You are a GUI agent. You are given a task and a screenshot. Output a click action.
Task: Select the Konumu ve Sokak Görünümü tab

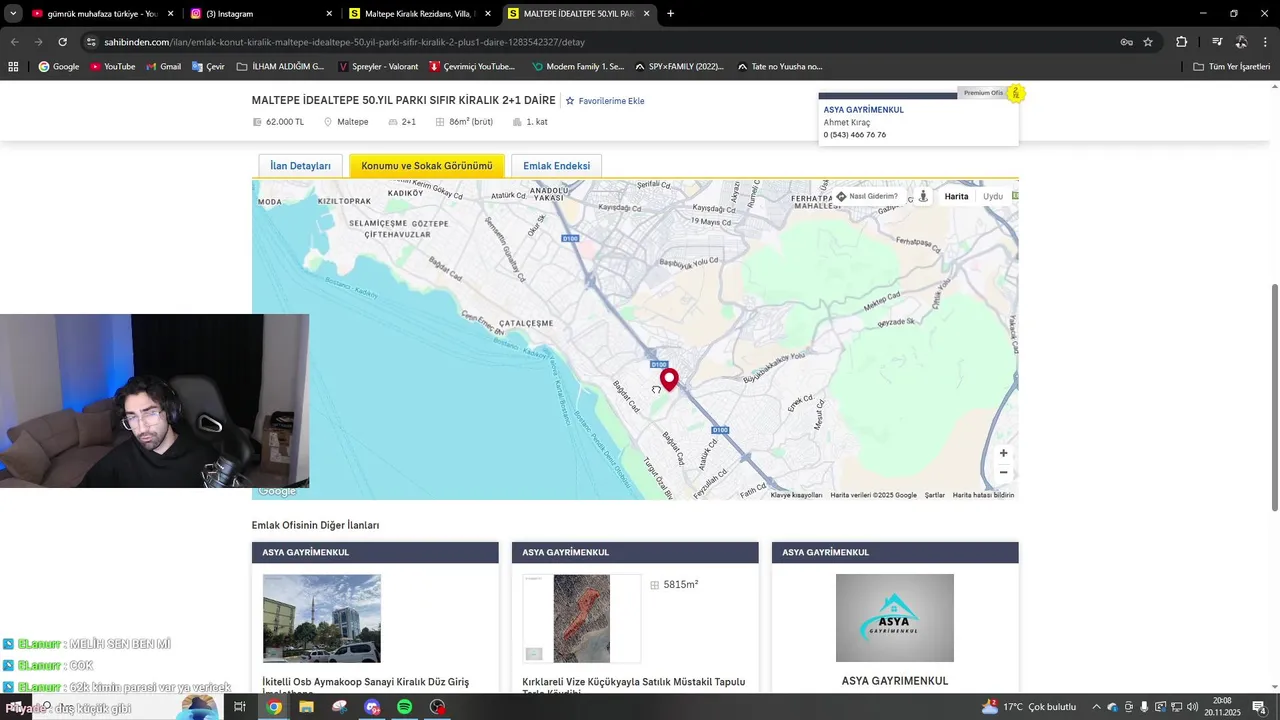[427, 166]
